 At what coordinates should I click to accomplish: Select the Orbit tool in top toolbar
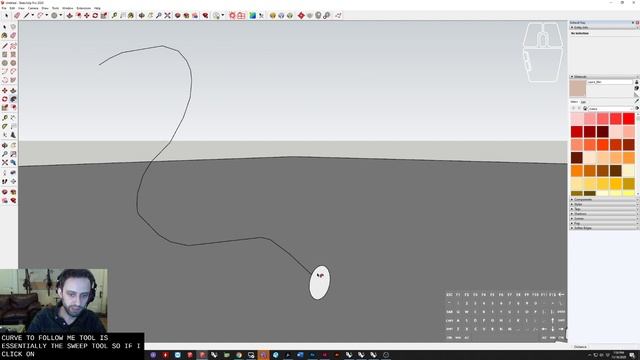142,16
